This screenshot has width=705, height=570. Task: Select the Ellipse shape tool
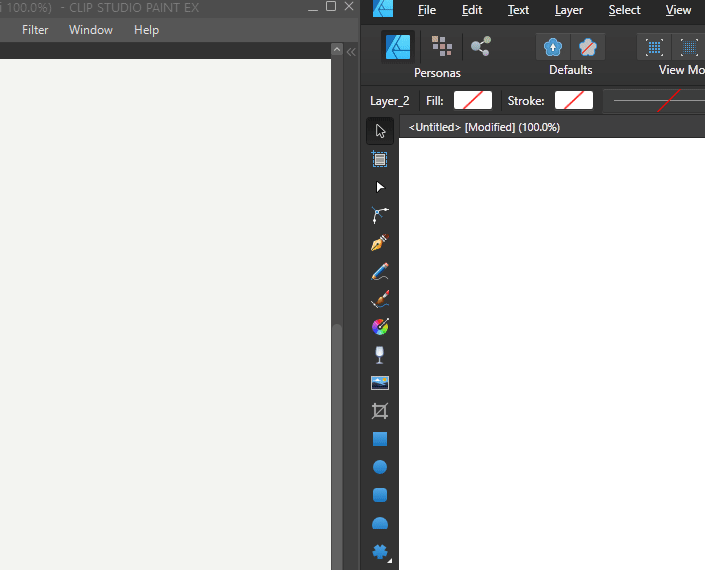click(x=380, y=467)
